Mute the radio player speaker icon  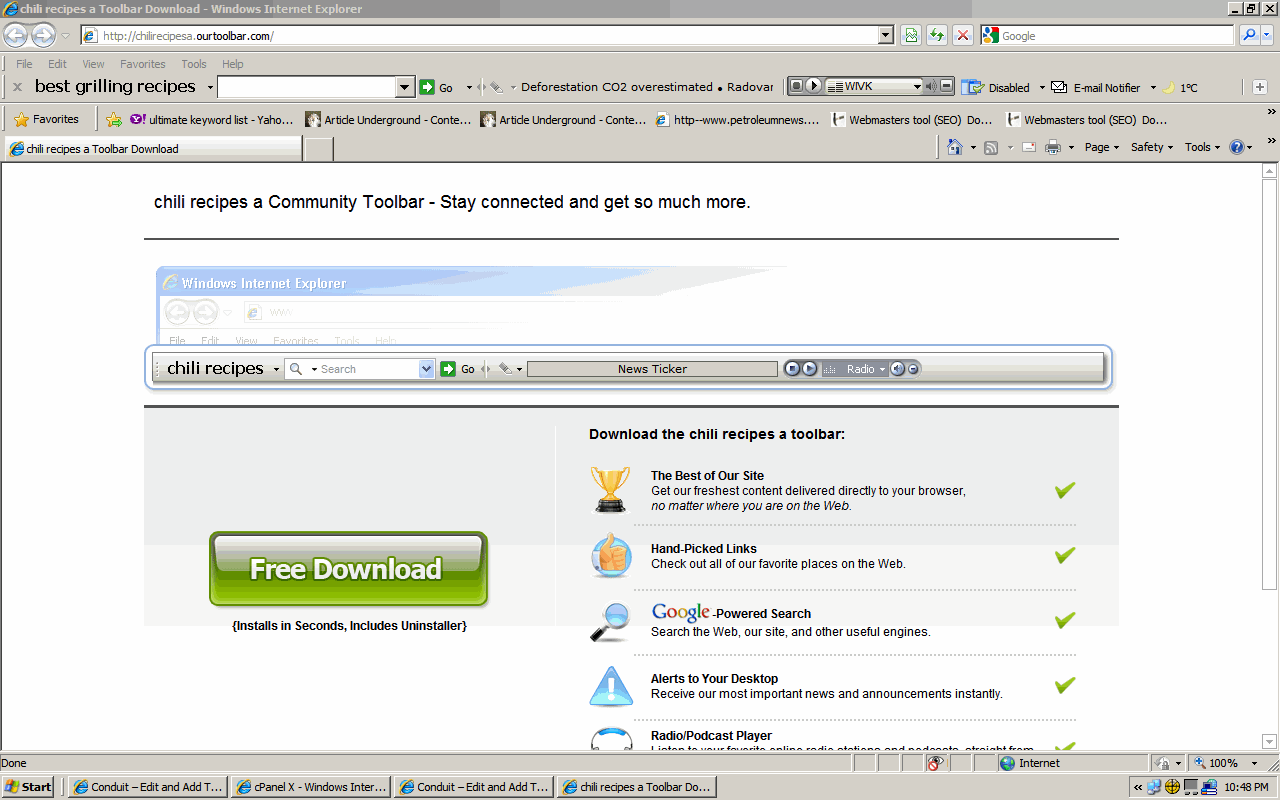pyautogui.click(x=930, y=86)
